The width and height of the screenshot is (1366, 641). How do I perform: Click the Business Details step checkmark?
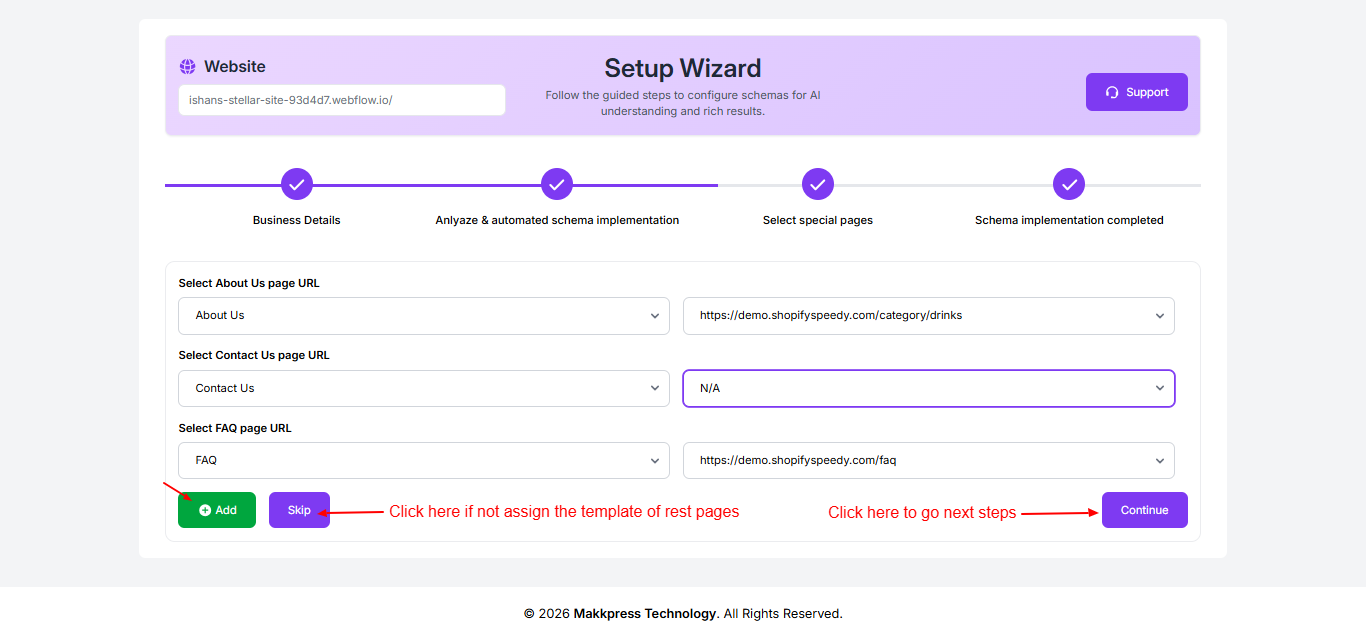[x=297, y=184]
